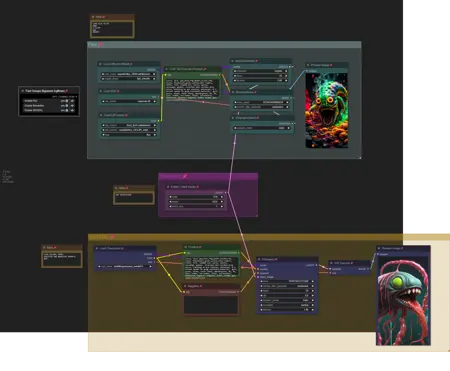Click the empty Negative prompt text box
Screen dimensions: 450x371
click(x=211, y=304)
